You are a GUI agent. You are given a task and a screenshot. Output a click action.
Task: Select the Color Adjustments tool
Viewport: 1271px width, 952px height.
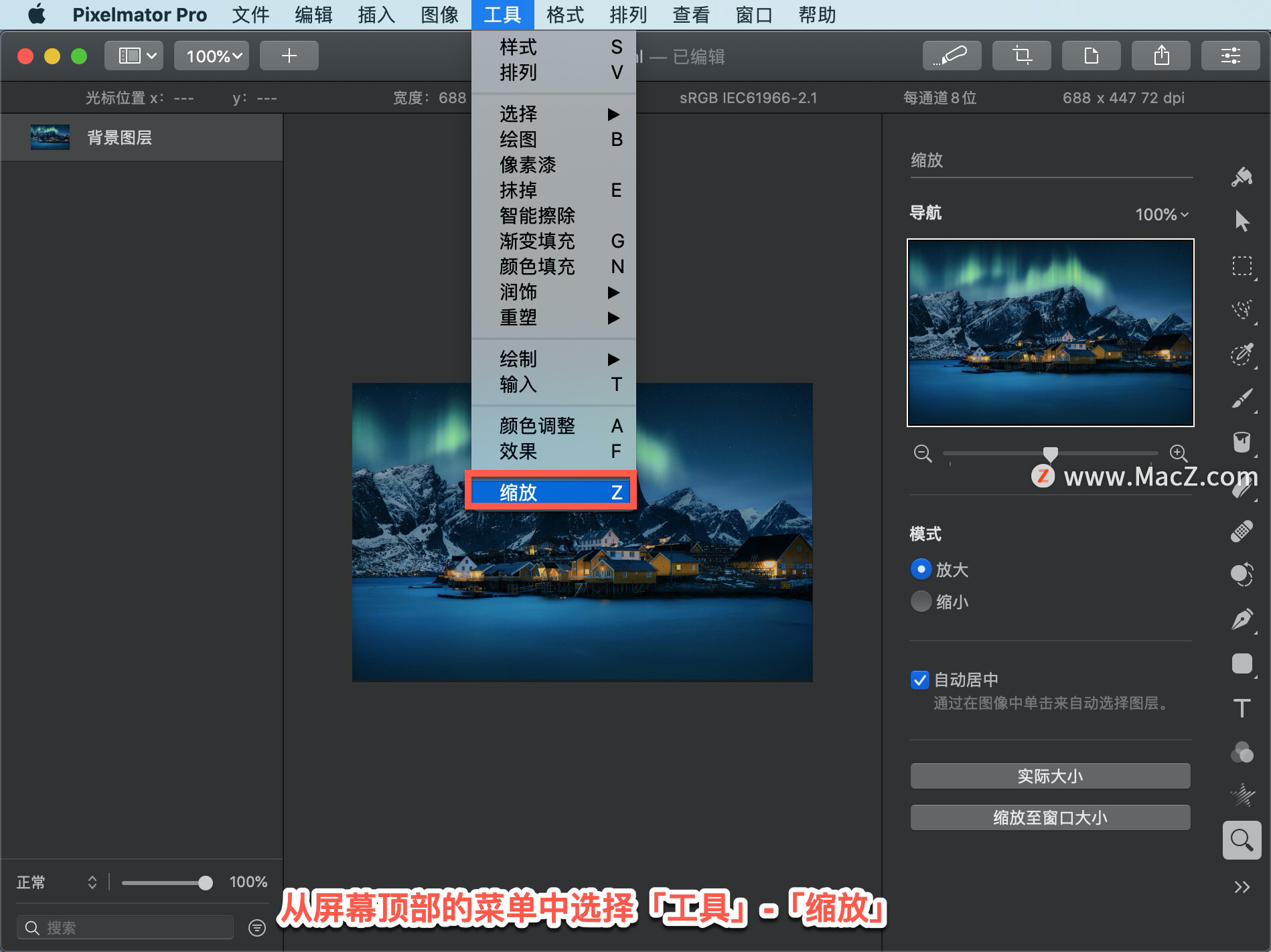(1242, 752)
